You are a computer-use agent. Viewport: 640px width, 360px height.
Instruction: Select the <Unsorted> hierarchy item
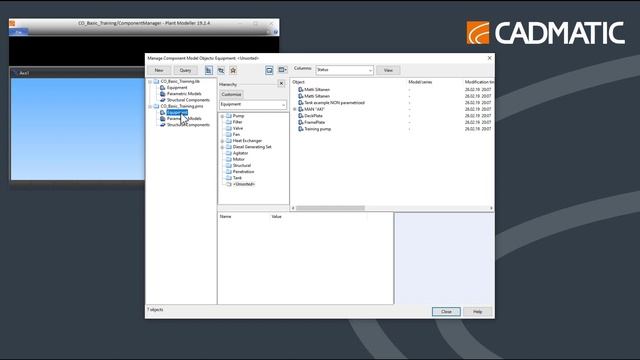[x=244, y=184]
